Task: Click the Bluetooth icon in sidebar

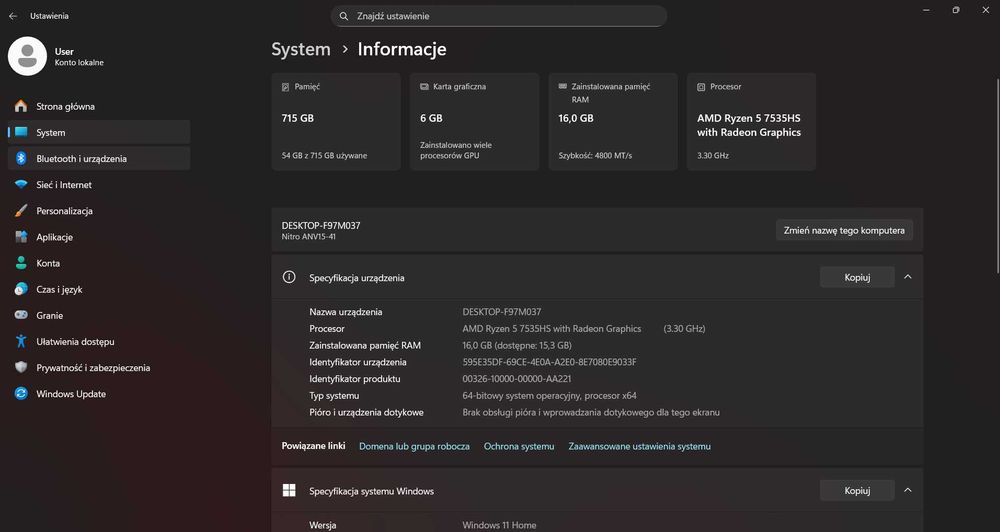Action: tap(21, 158)
